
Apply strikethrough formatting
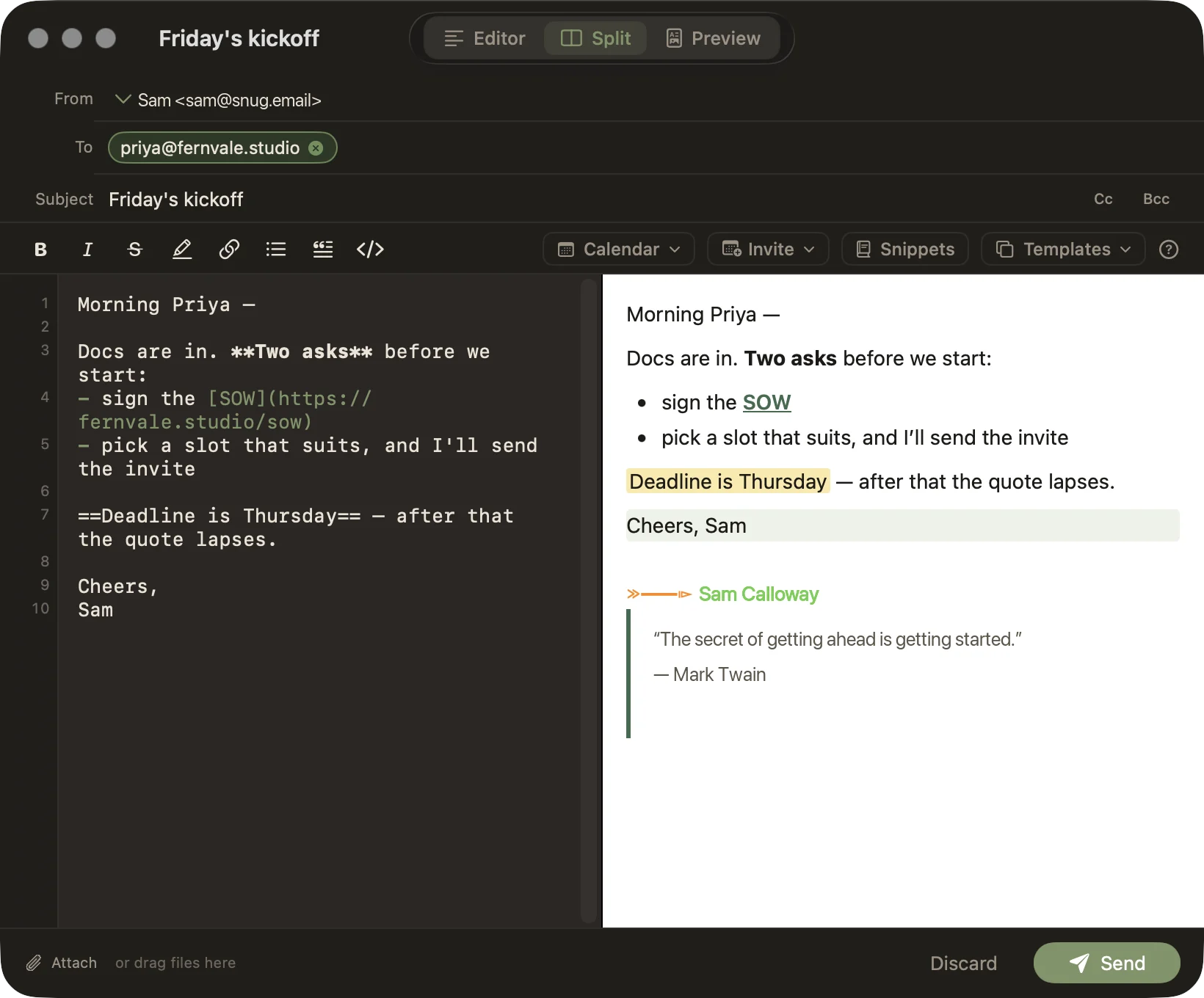coord(134,249)
